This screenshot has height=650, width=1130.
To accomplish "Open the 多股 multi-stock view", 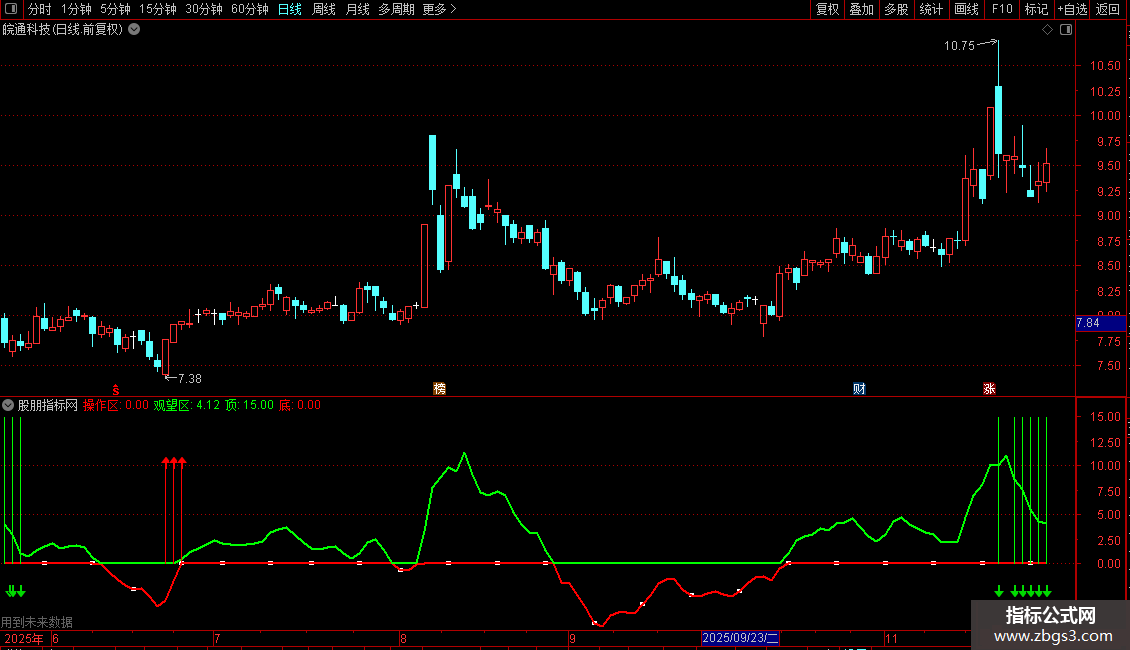I will point(896,9).
